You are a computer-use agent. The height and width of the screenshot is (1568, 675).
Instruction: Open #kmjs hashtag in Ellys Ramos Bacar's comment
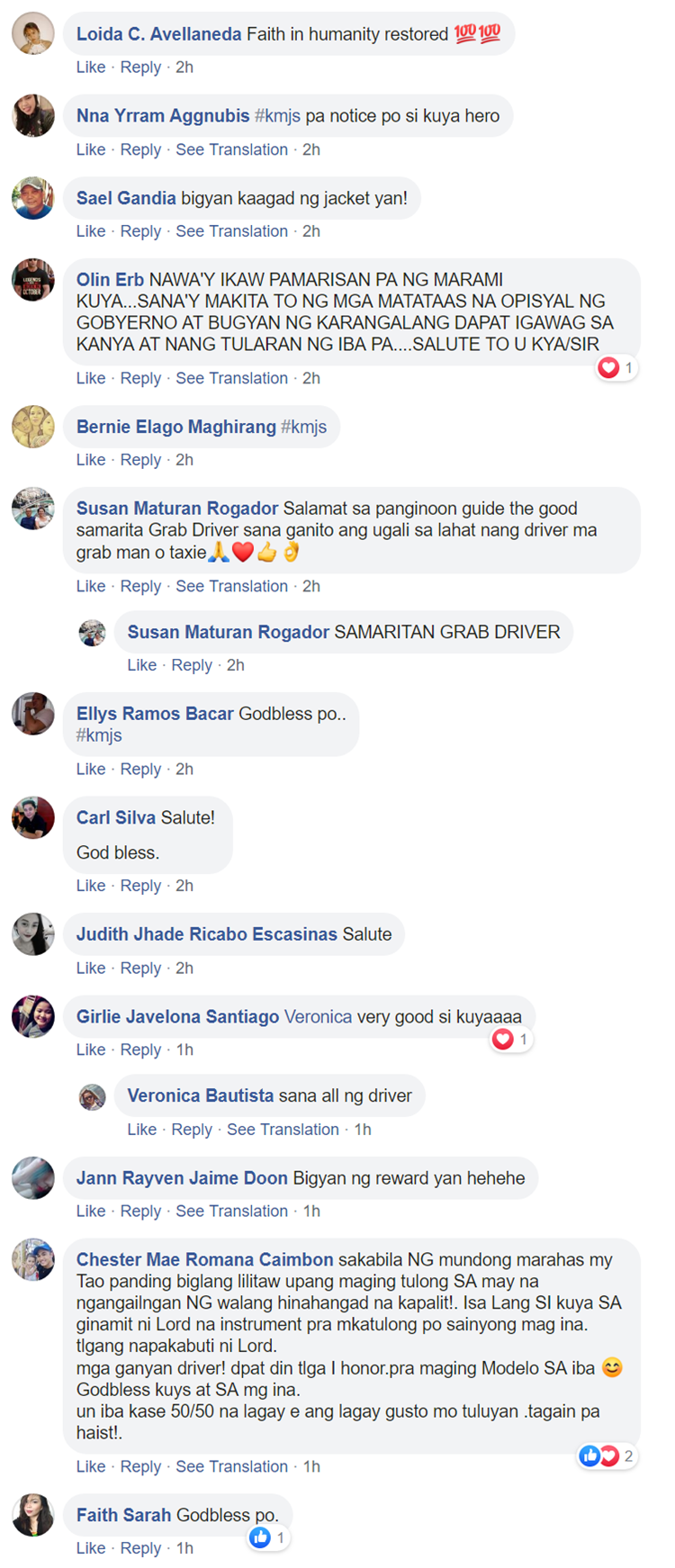(99, 735)
